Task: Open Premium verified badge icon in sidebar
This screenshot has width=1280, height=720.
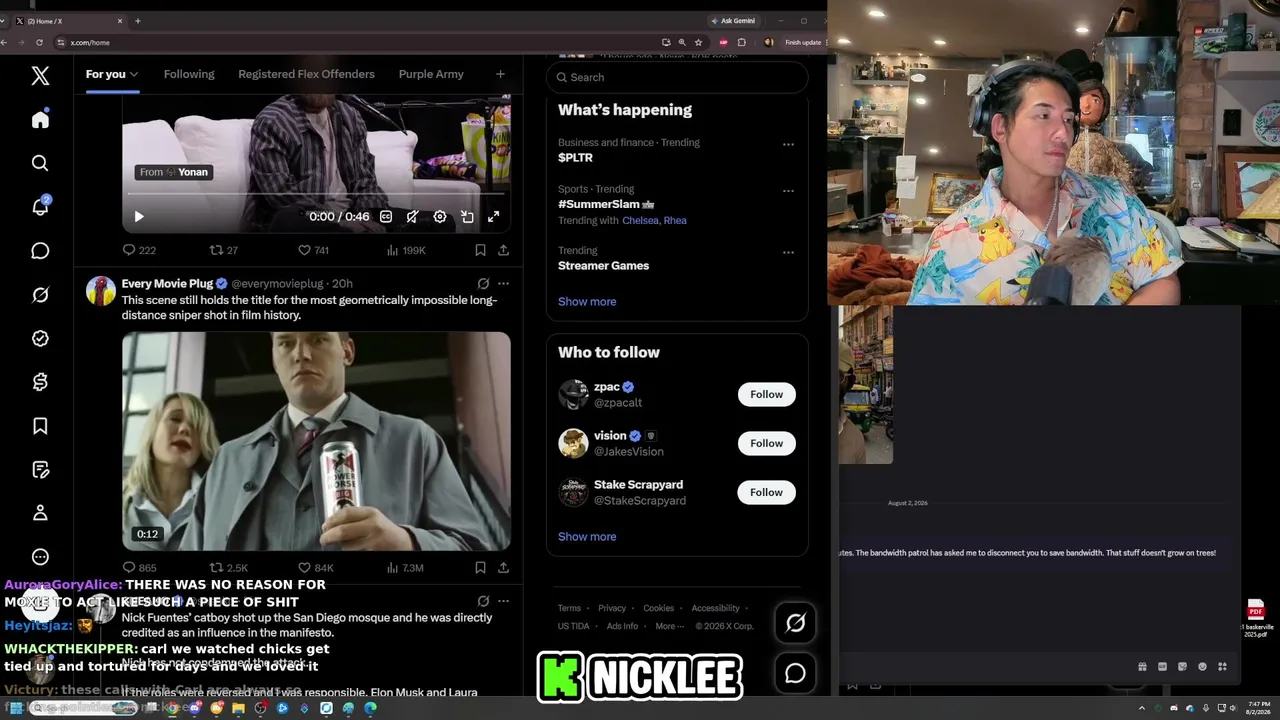Action: click(40, 338)
